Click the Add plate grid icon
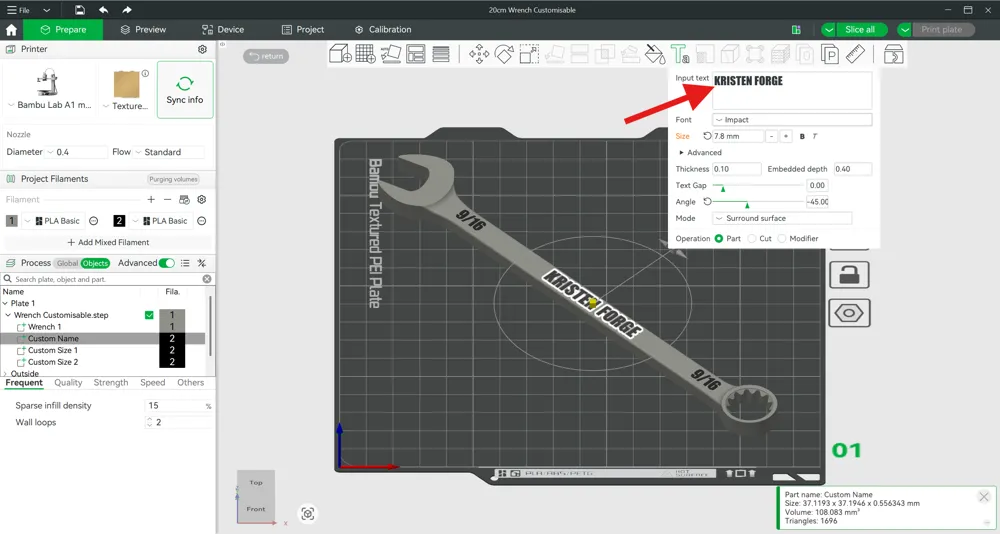Screen dimensions: 1000x534 [365, 54]
